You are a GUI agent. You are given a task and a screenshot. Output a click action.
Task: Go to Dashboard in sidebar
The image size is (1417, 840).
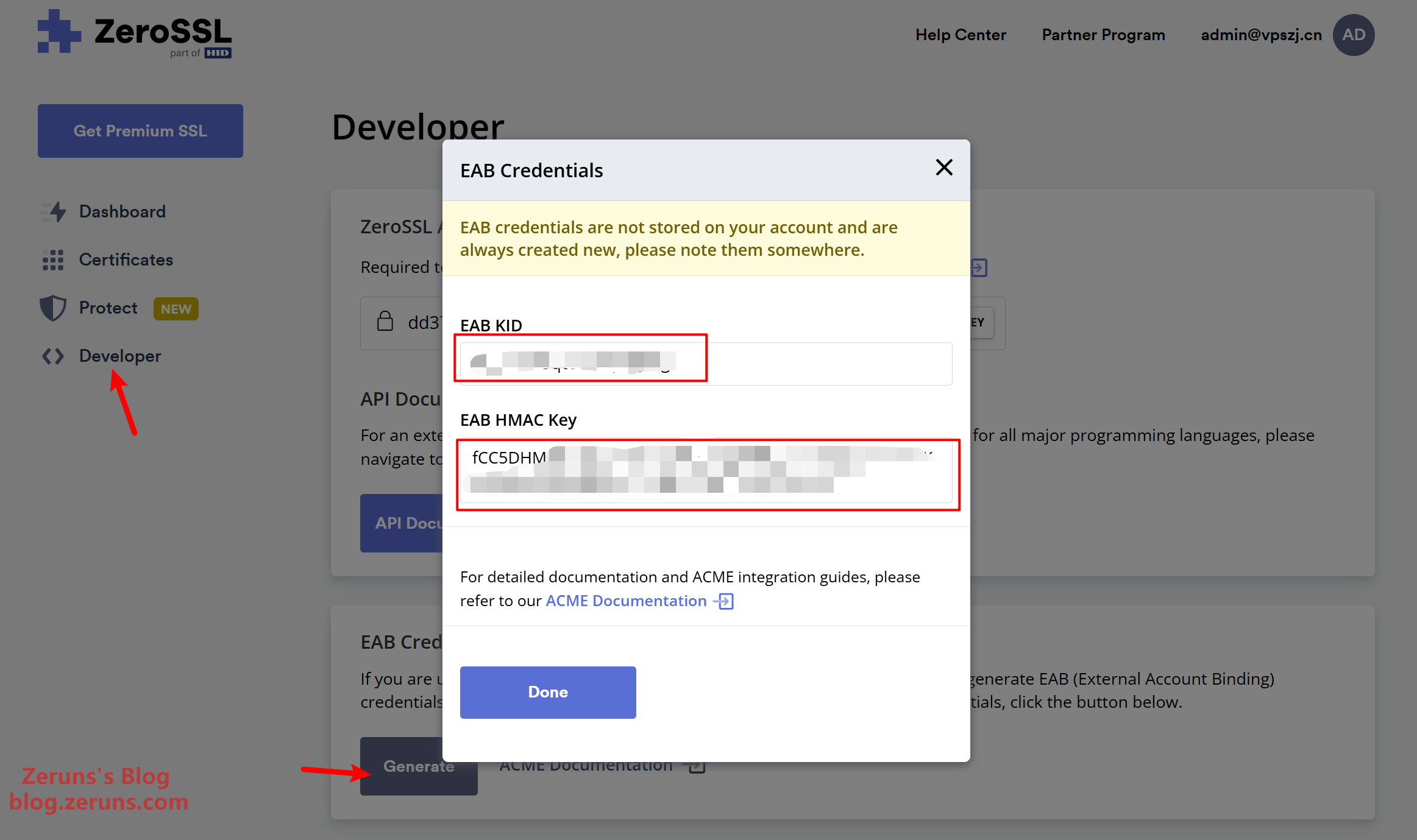click(122, 211)
